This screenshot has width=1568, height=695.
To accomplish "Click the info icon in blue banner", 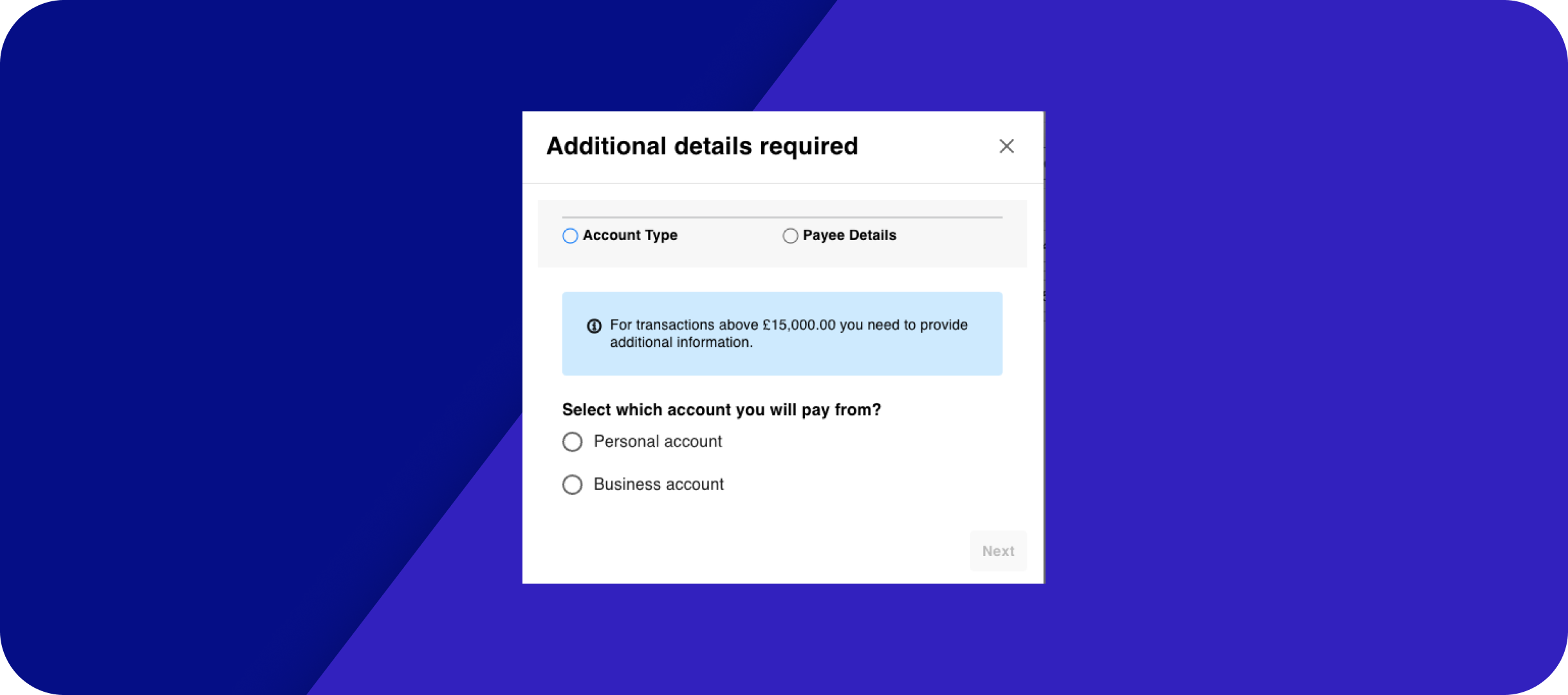I will pyautogui.click(x=594, y=326).
